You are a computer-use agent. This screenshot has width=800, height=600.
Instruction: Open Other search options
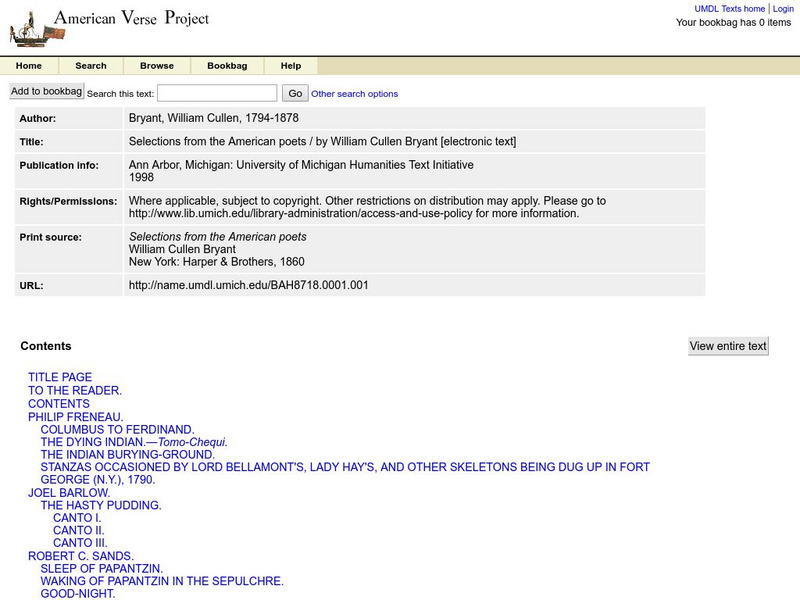[x=356, y=93]
